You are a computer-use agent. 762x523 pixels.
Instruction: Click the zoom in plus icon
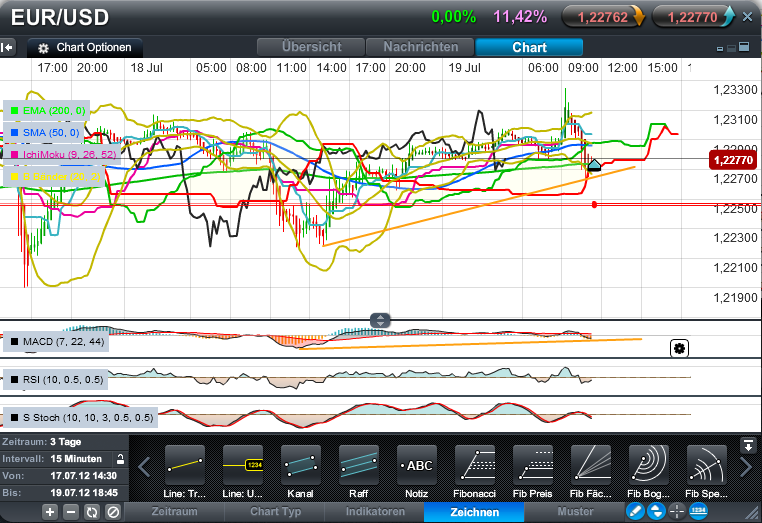[x=50, y=512]
